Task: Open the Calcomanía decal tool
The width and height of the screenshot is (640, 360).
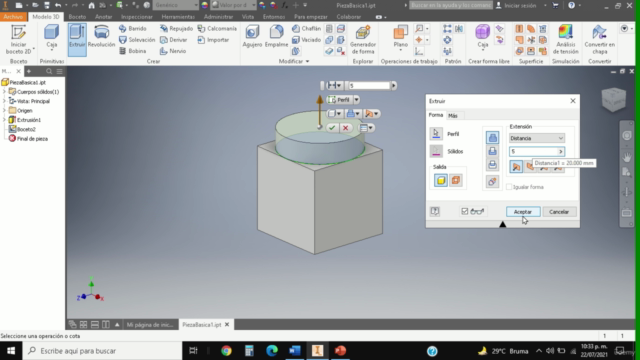Action: click(217, 29)
